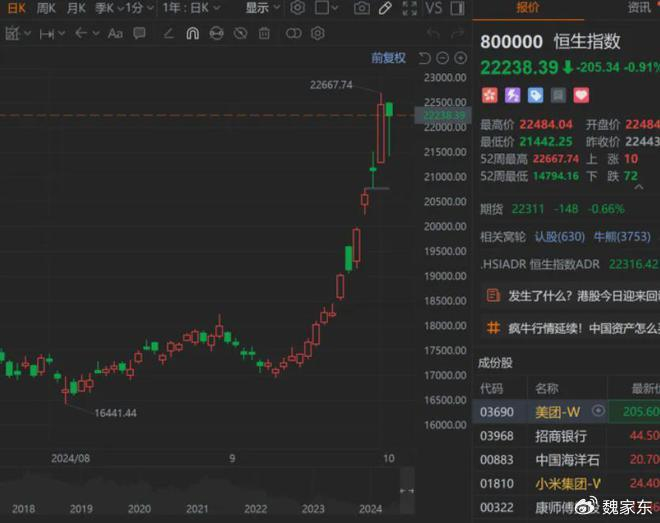This screenshot has height=523, width=660.
Task: Select the pencil drawing tool
Action: (385, 8)
